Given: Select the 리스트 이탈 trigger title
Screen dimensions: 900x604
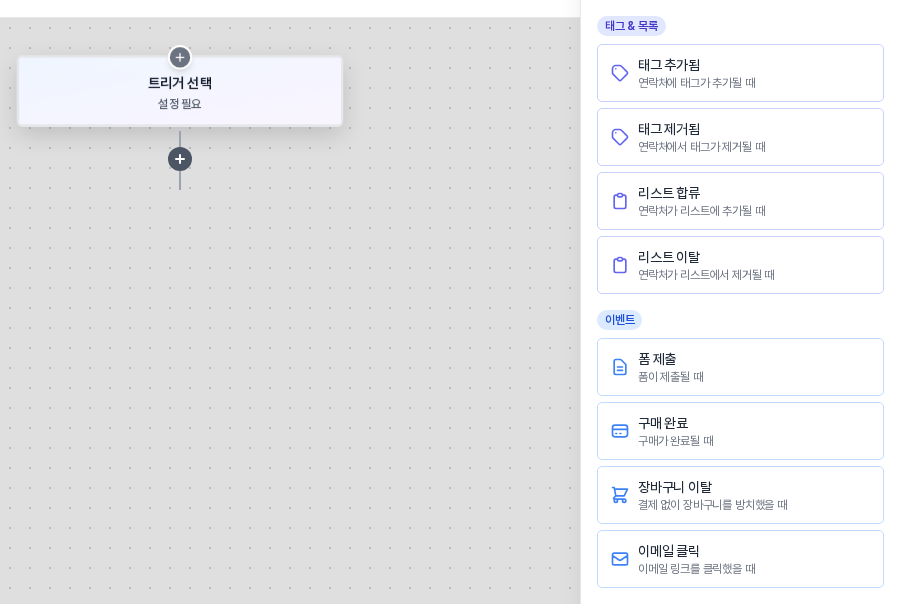Looking at the screenshot, I should tap(669, 257).
